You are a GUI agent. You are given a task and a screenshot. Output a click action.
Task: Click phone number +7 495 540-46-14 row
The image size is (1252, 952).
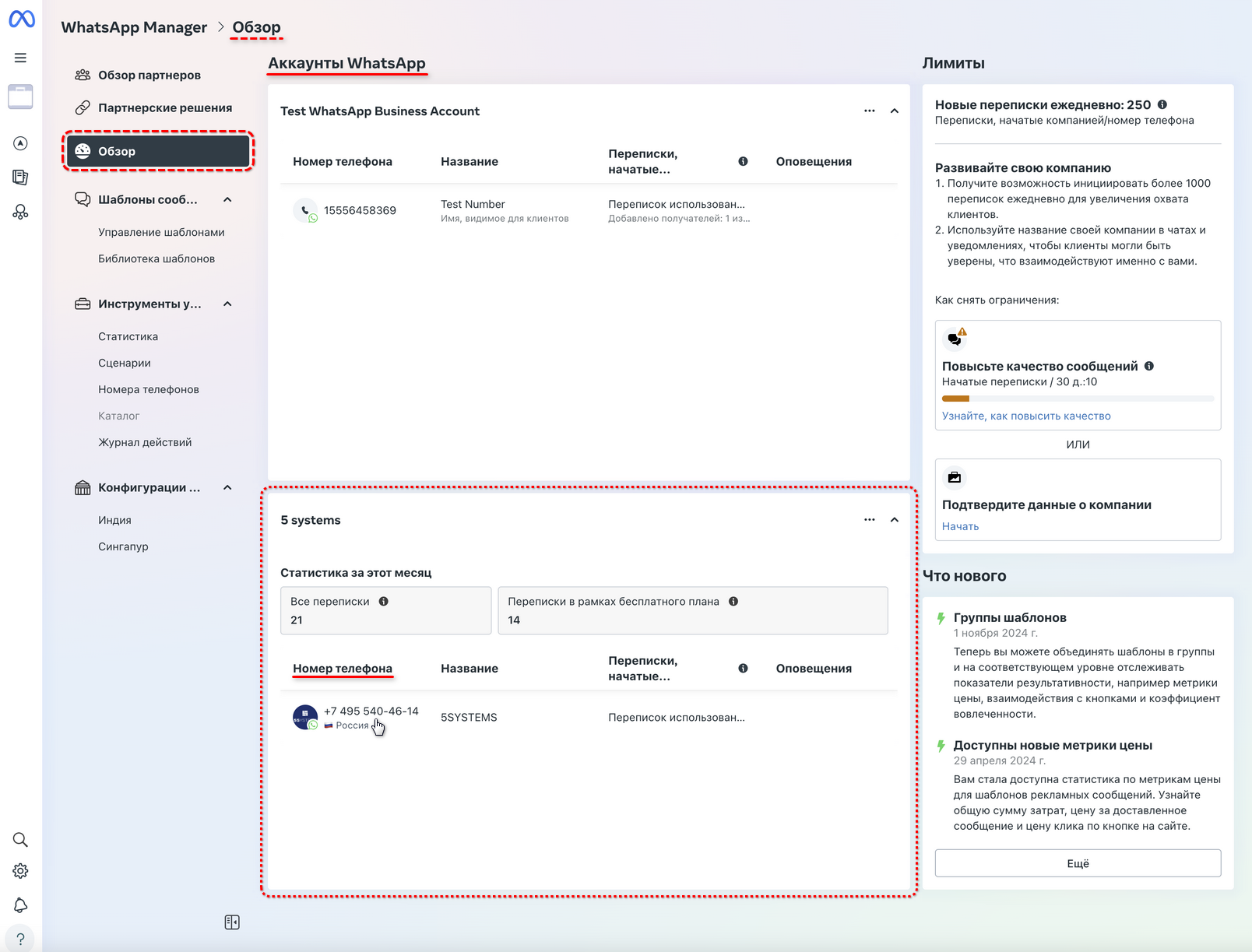click(x=371, y=711)
